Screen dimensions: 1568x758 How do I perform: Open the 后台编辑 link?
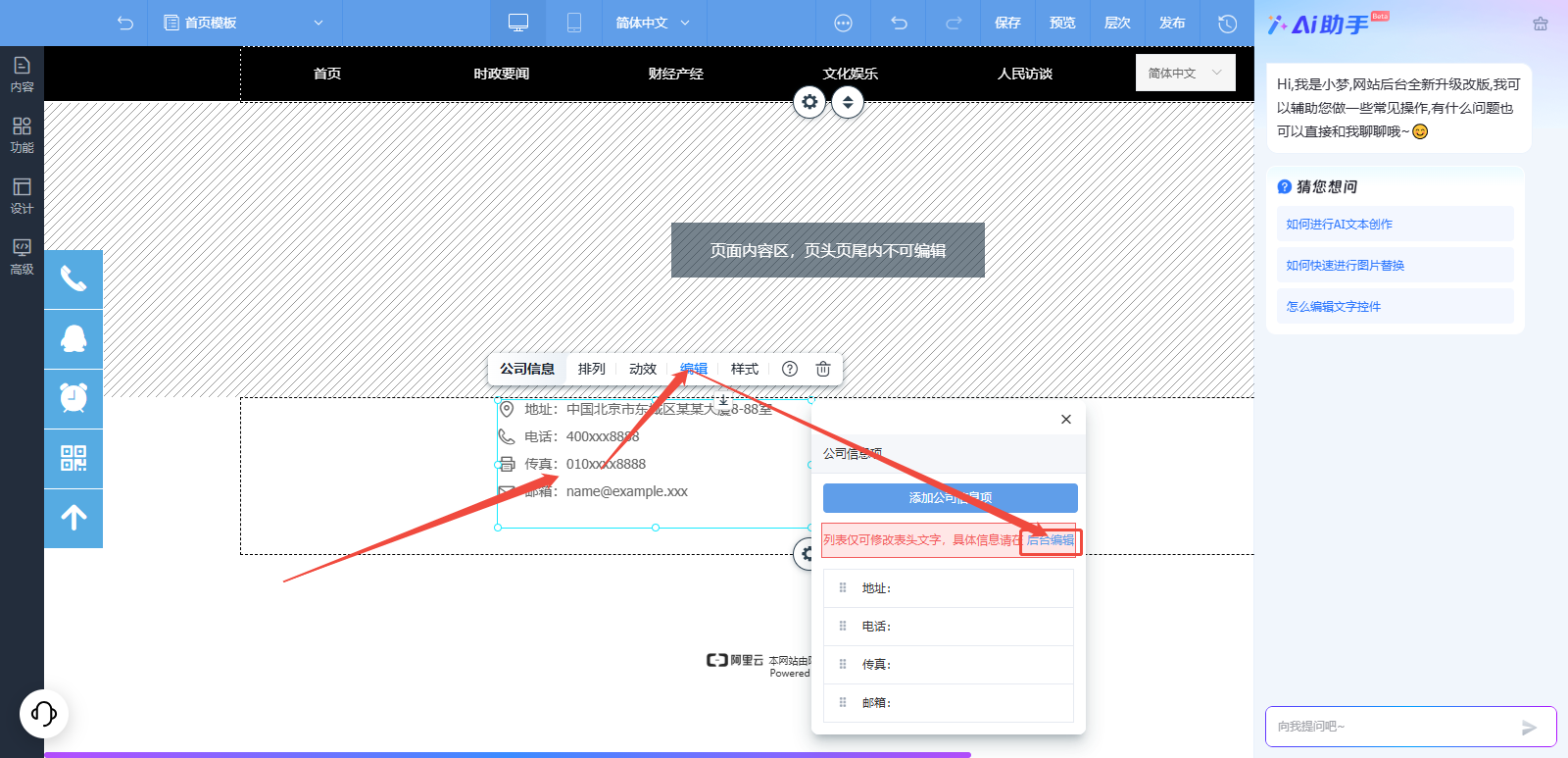click(x=1051, y=540)
